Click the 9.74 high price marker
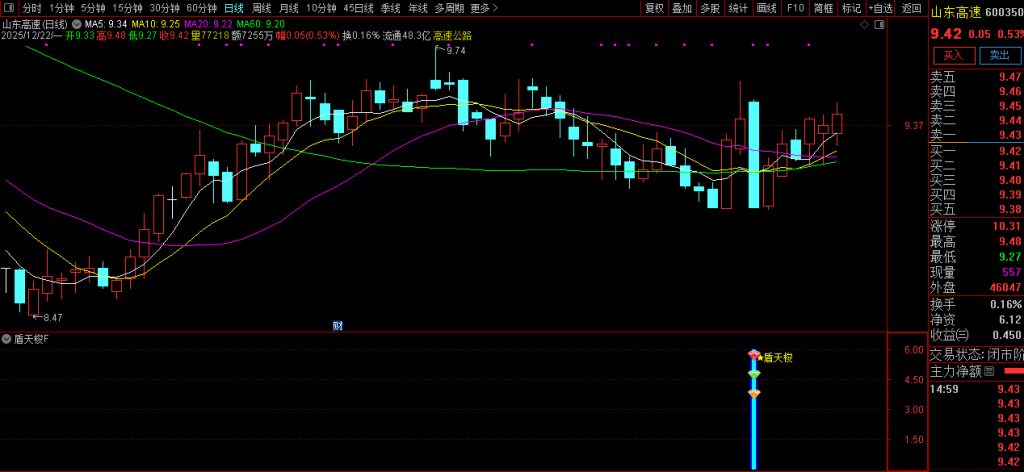Viewport: 1024px width, 472px height. (455, 50)
